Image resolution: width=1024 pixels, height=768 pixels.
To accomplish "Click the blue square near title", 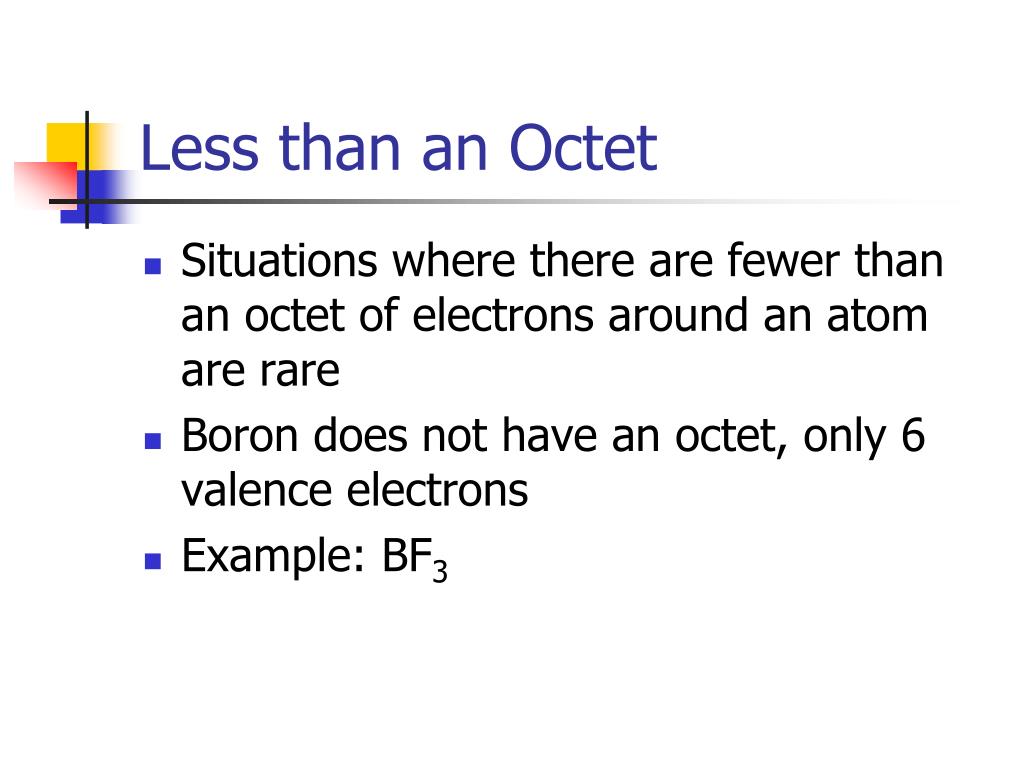I will click(x=98, y=197).
